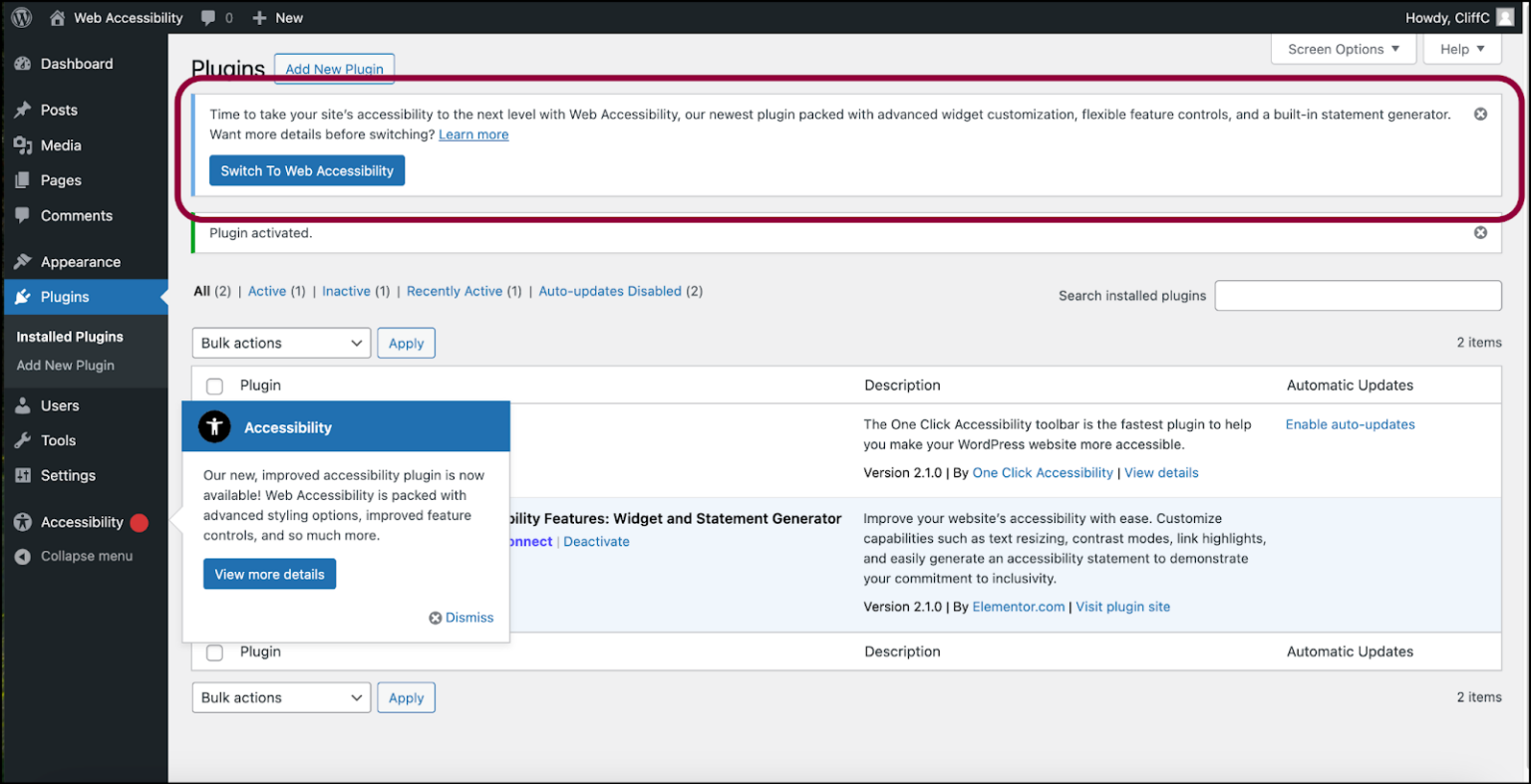Tick the bottom select-all Plugin checkbox
Viewport: 1531px width, 784px height.
(x=214, y=652)
